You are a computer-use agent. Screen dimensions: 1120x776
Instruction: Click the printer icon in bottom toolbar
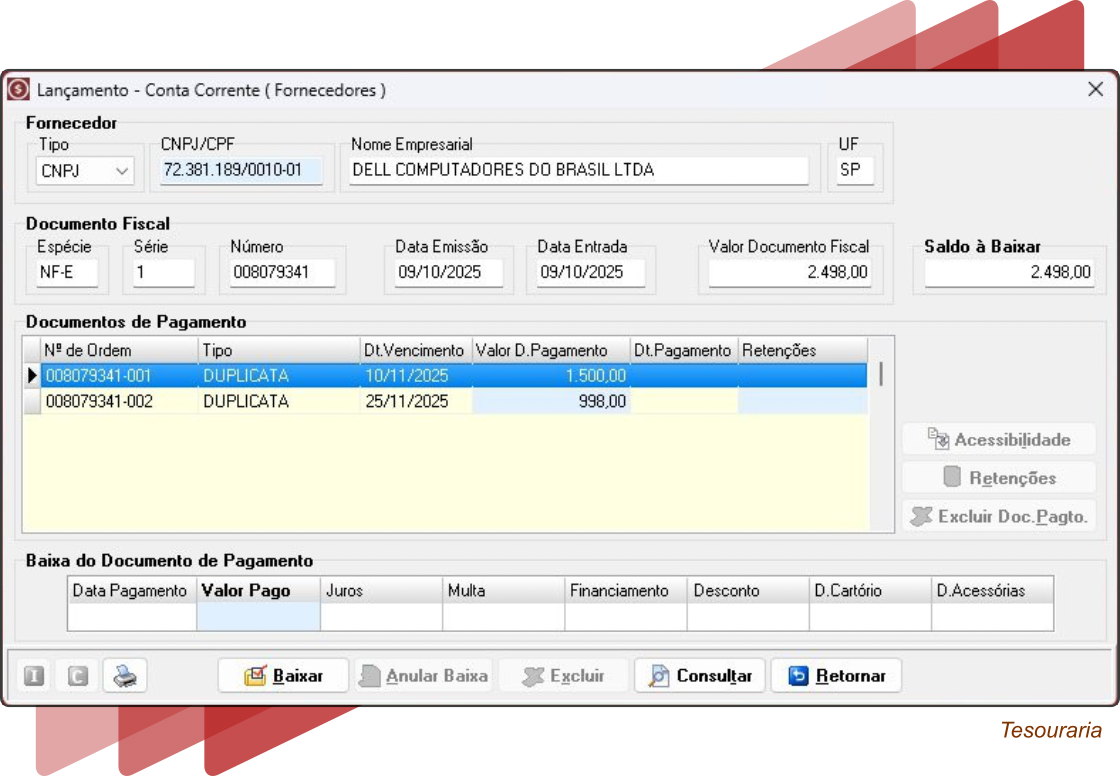click(x=125, y=676)
